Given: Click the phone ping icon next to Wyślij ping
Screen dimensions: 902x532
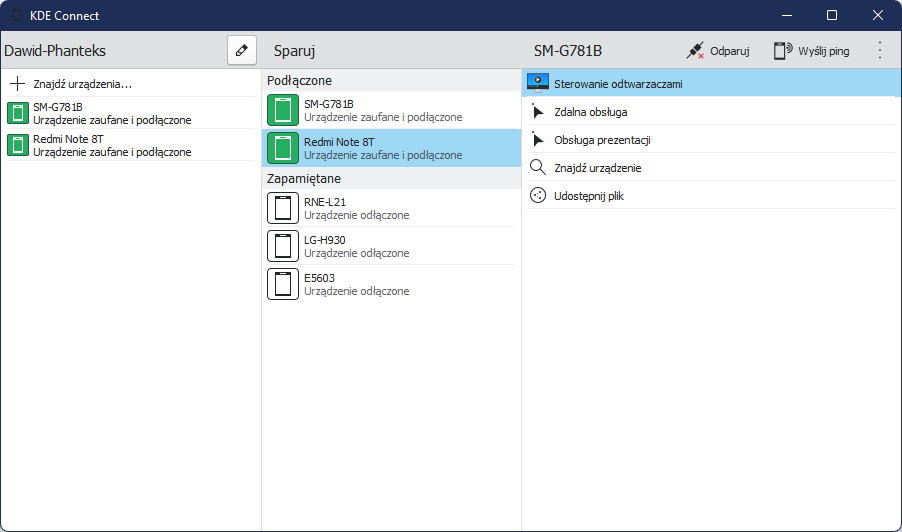Looking at the screenshot, I should (x=782, y=51).
